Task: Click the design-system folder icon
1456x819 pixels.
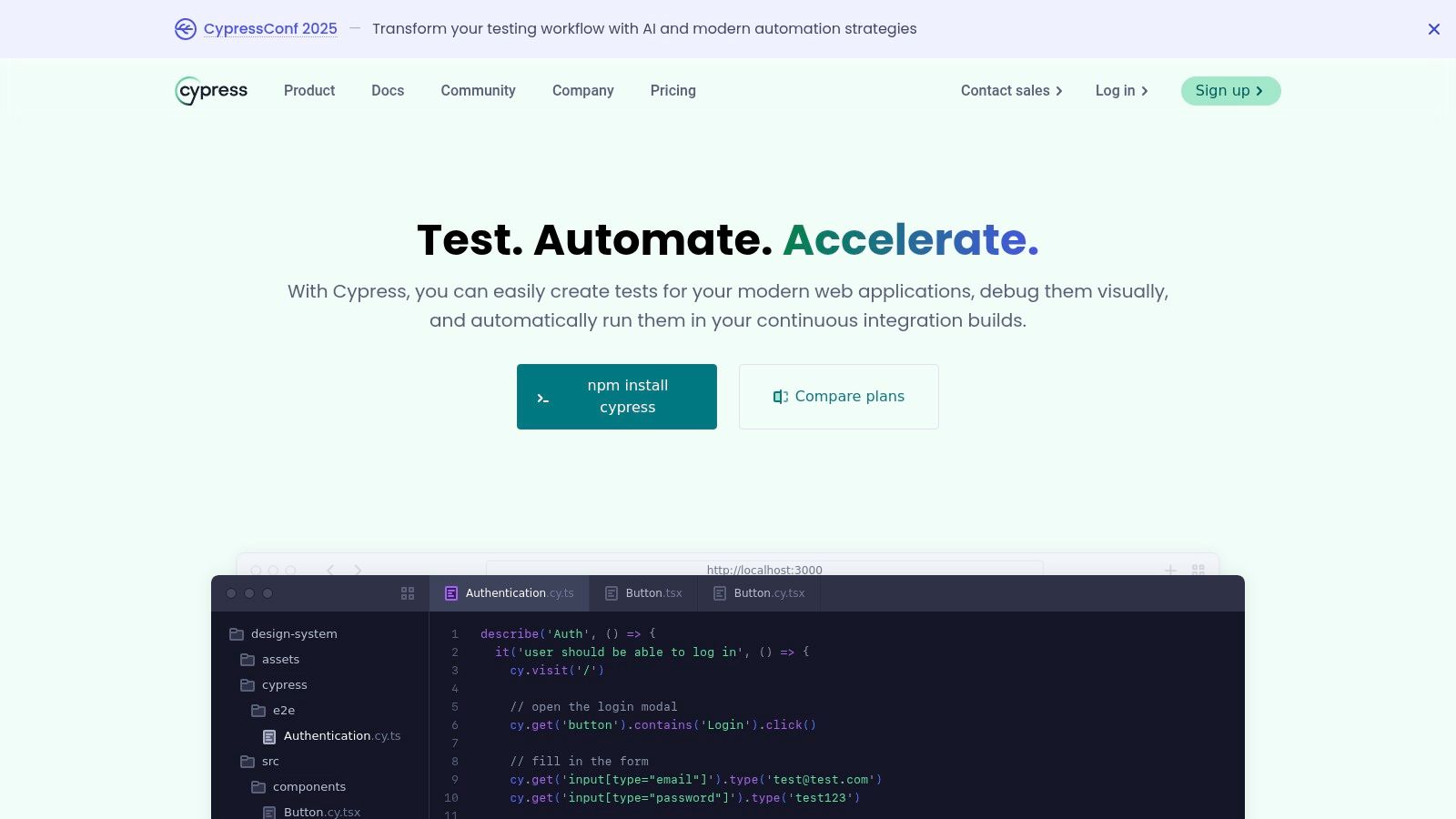Action: [x=237, y=634]
